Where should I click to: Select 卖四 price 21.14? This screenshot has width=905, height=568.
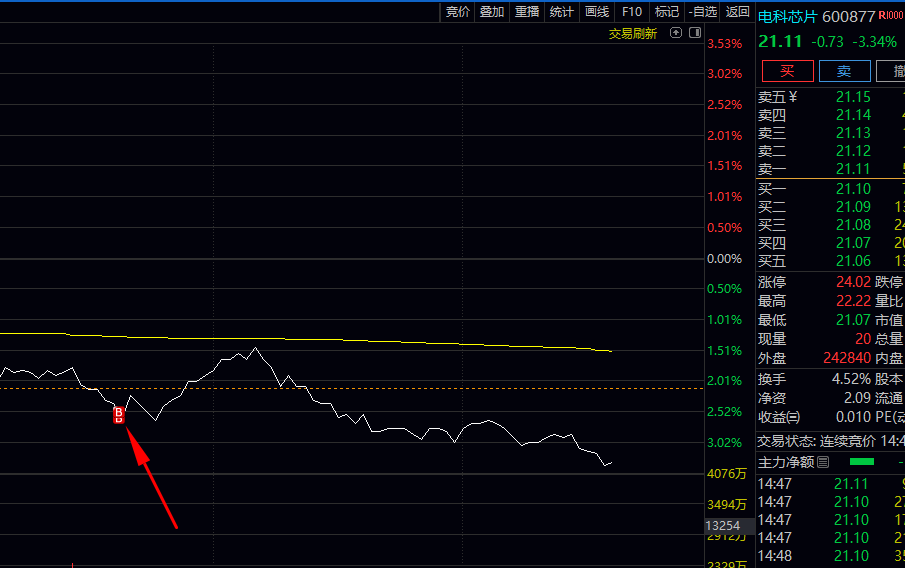coord(853,115)
